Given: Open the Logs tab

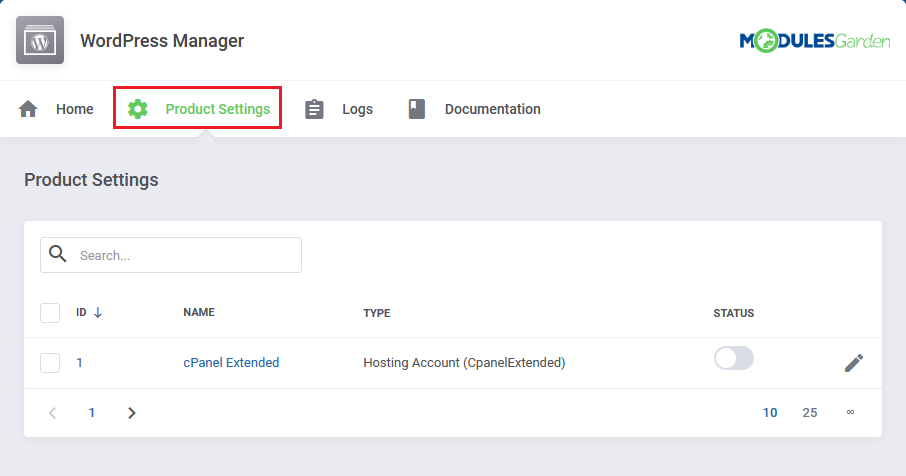Looking at the screenshot, I should click(339, 109).
